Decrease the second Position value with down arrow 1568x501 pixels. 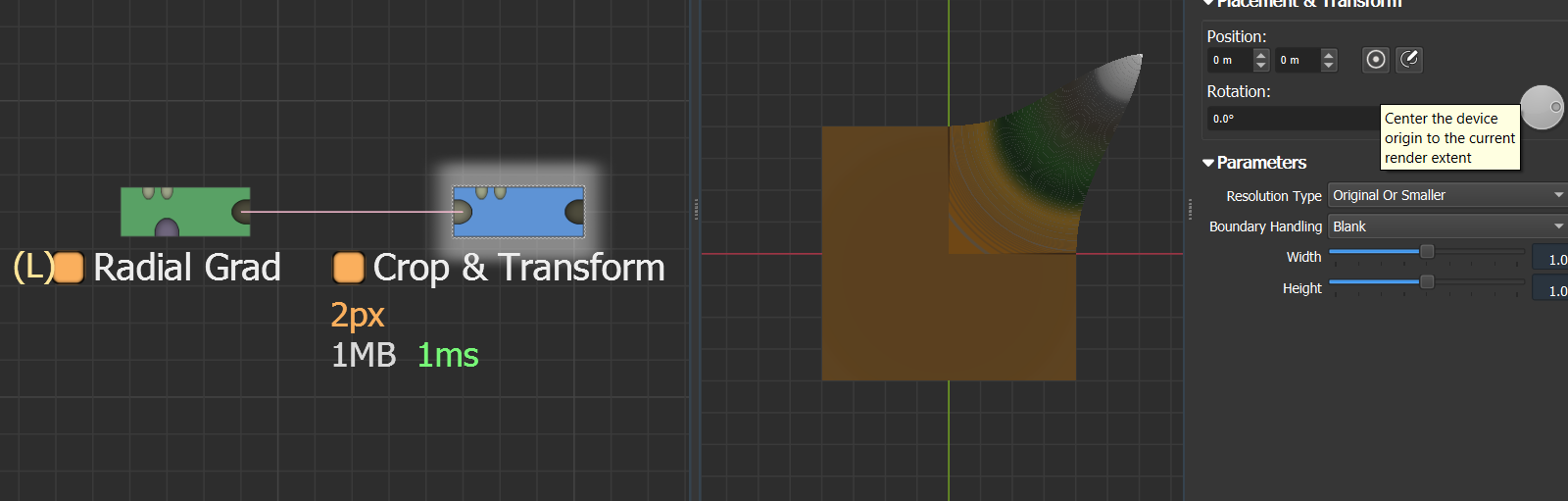click(x=1329, y=66)
